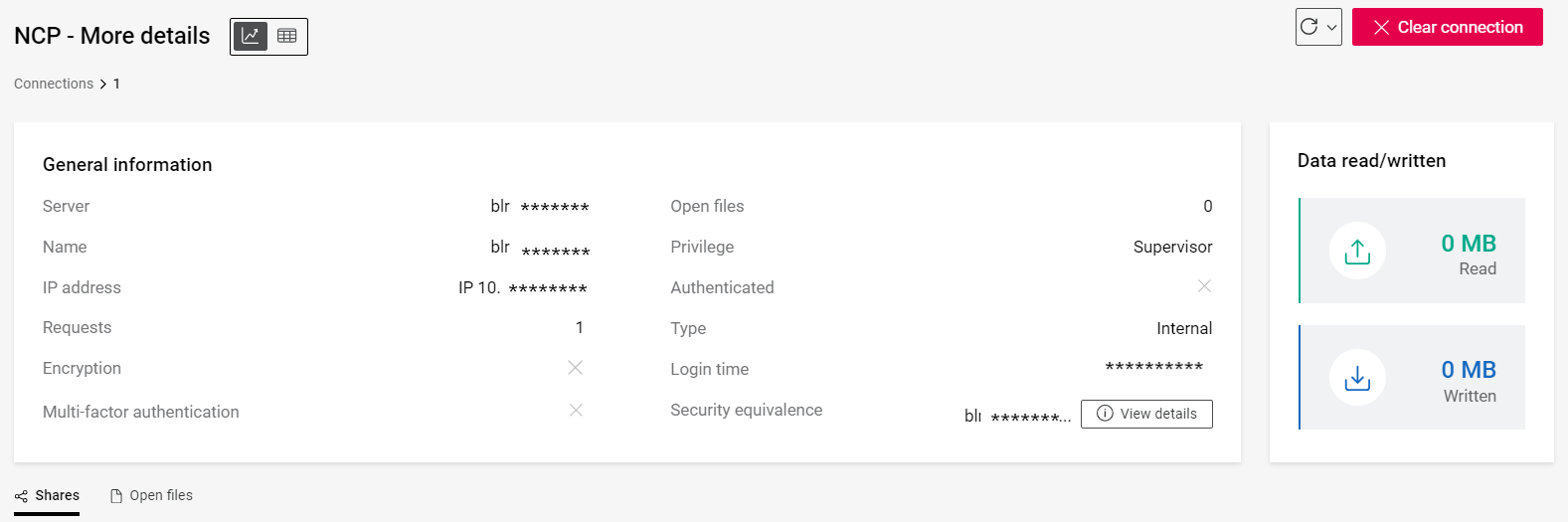Click the 0 MB Written value
Viewport: 1568px width, 522px height.
[x=1469, y=370]
